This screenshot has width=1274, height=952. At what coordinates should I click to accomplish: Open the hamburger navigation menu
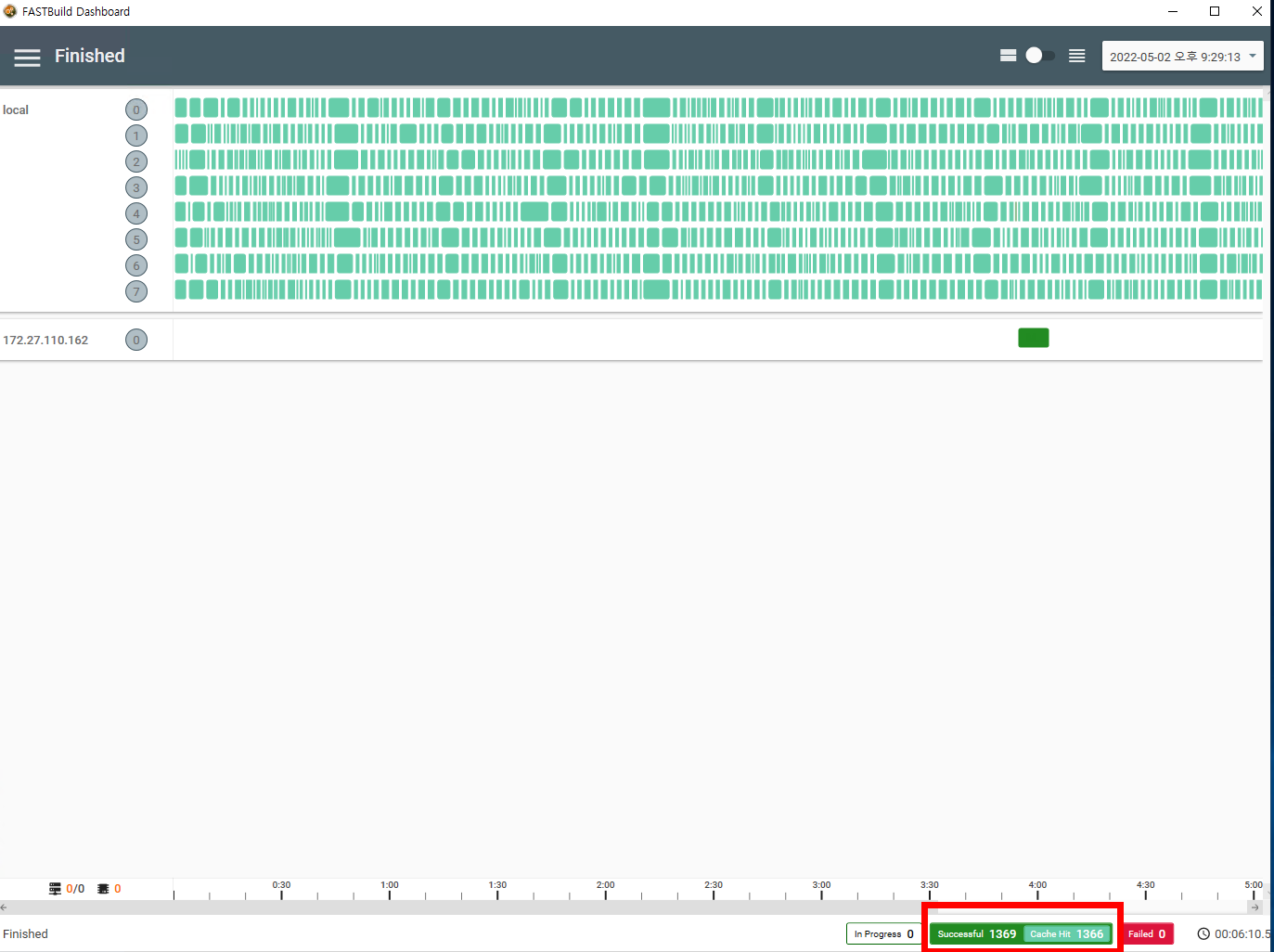27,56
